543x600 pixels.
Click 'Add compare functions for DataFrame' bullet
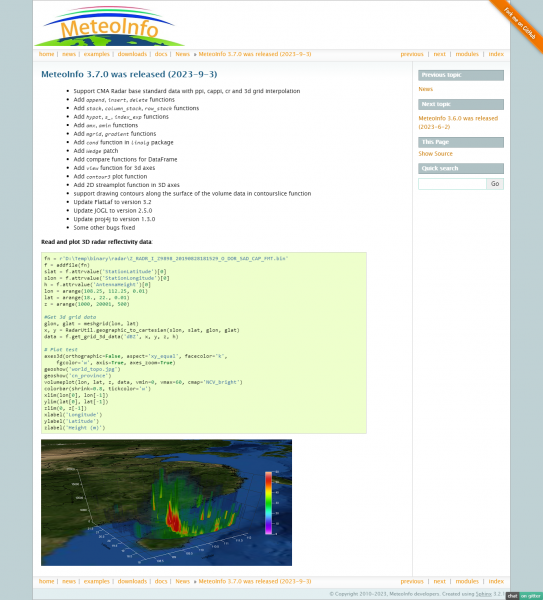[125, 159]
